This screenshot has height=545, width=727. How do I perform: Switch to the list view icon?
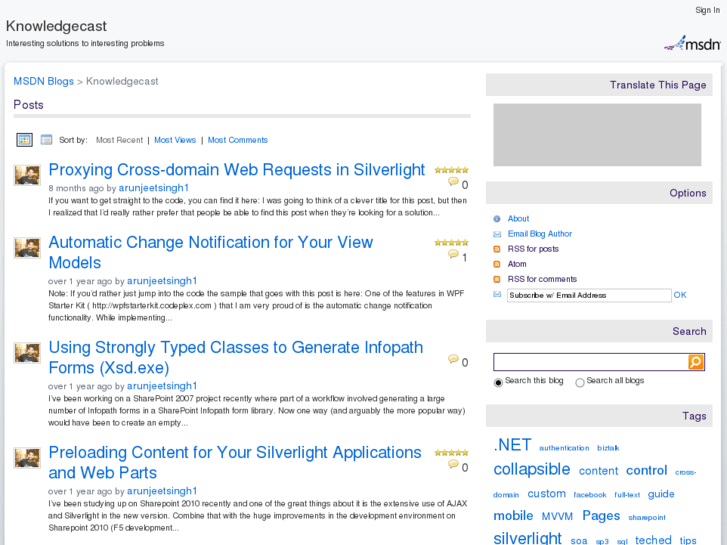pyautogui.click(x=46, y=140)
